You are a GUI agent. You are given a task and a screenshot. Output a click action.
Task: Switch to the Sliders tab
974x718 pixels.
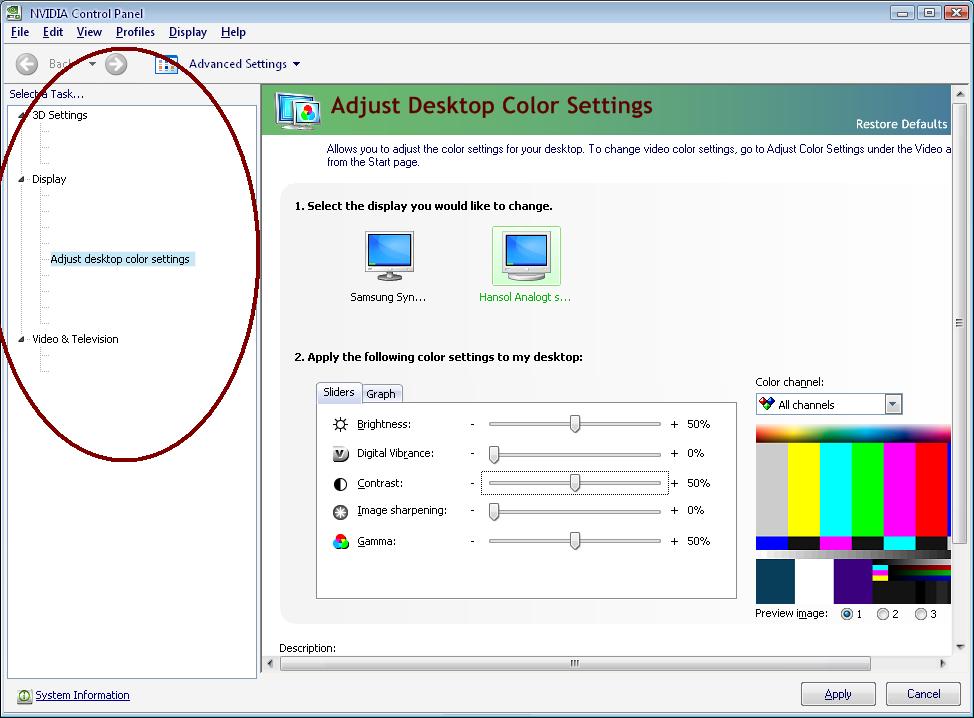click(x=339, y=393)
